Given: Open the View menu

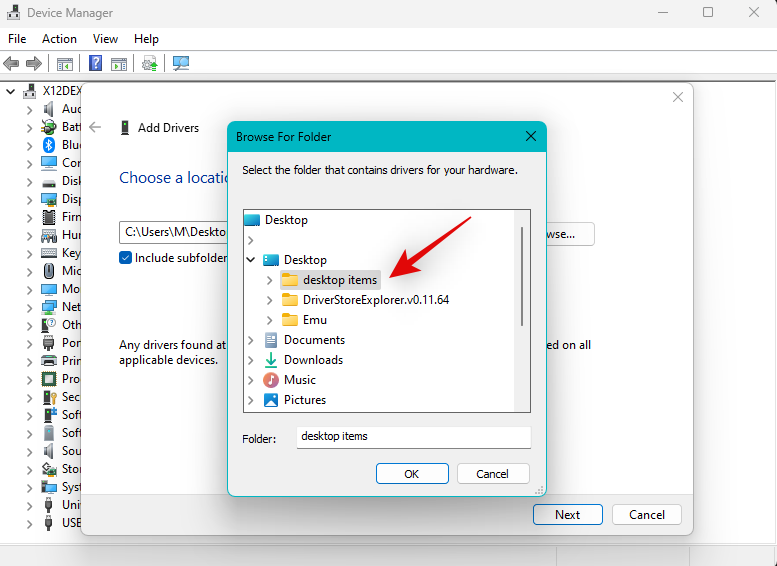Looking at the screenshot, I should [105, 39].
